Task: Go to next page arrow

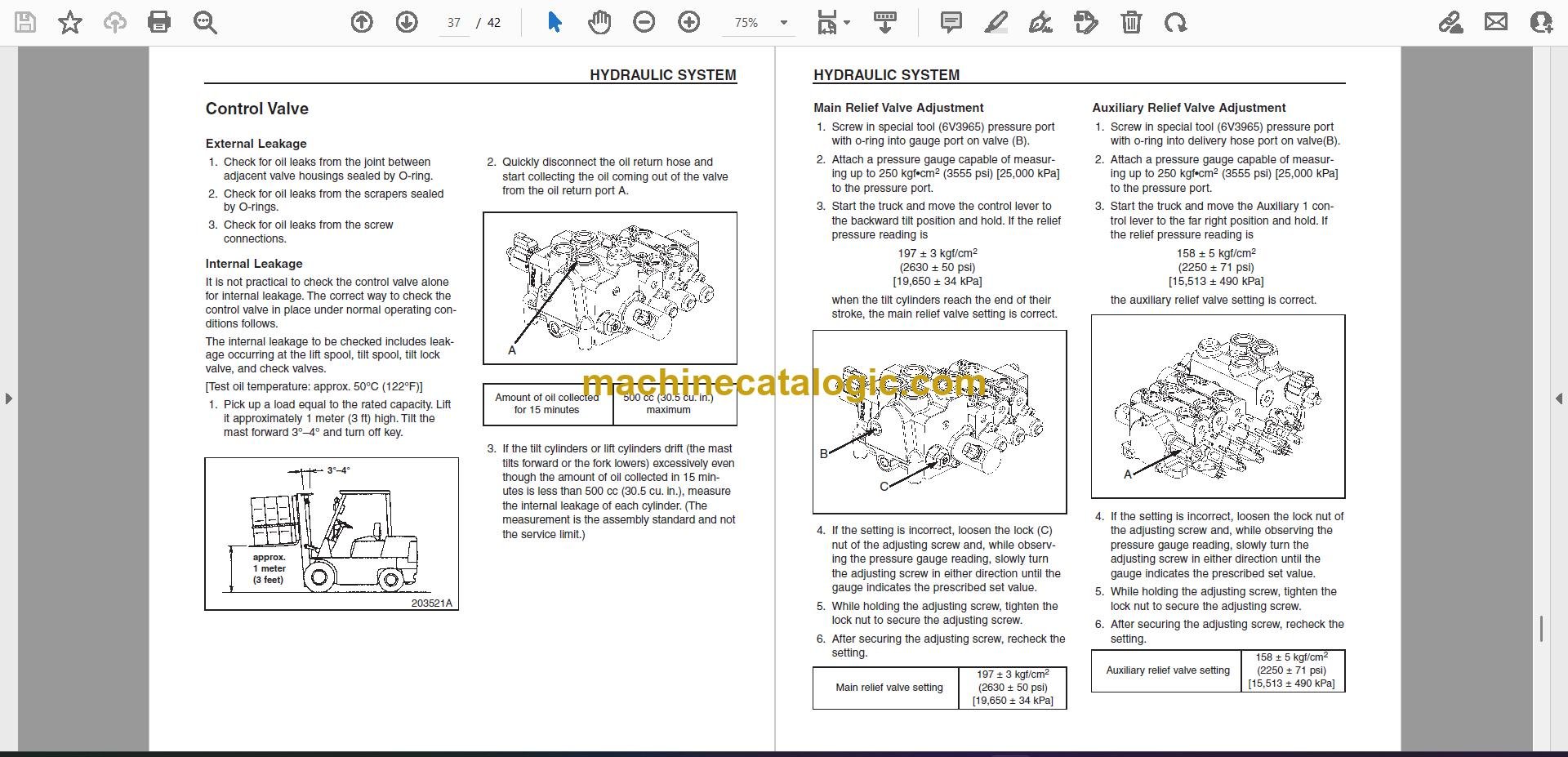Action: click(407, 22)
